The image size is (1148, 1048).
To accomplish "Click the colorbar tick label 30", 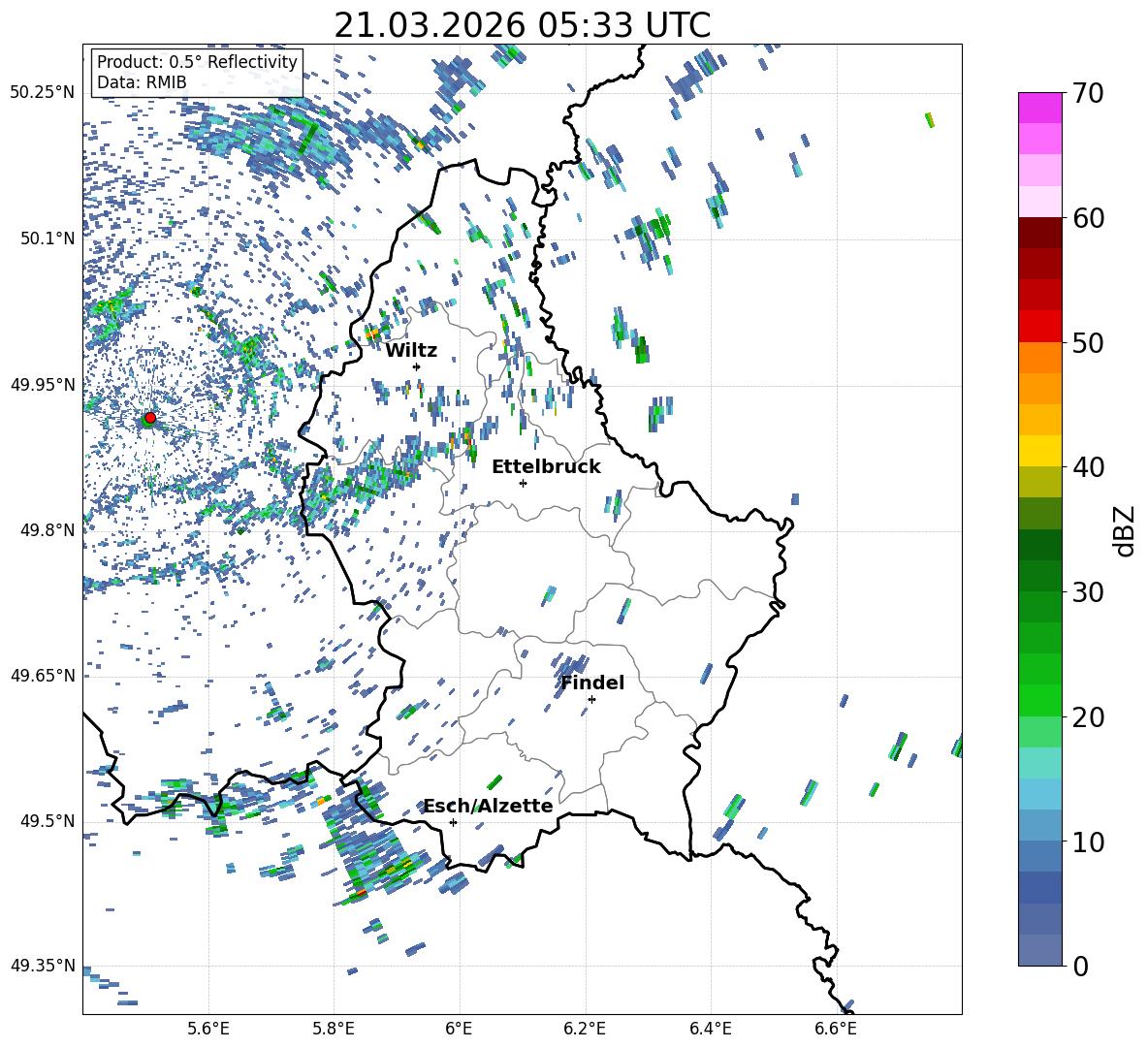I will pos(1088,592).
